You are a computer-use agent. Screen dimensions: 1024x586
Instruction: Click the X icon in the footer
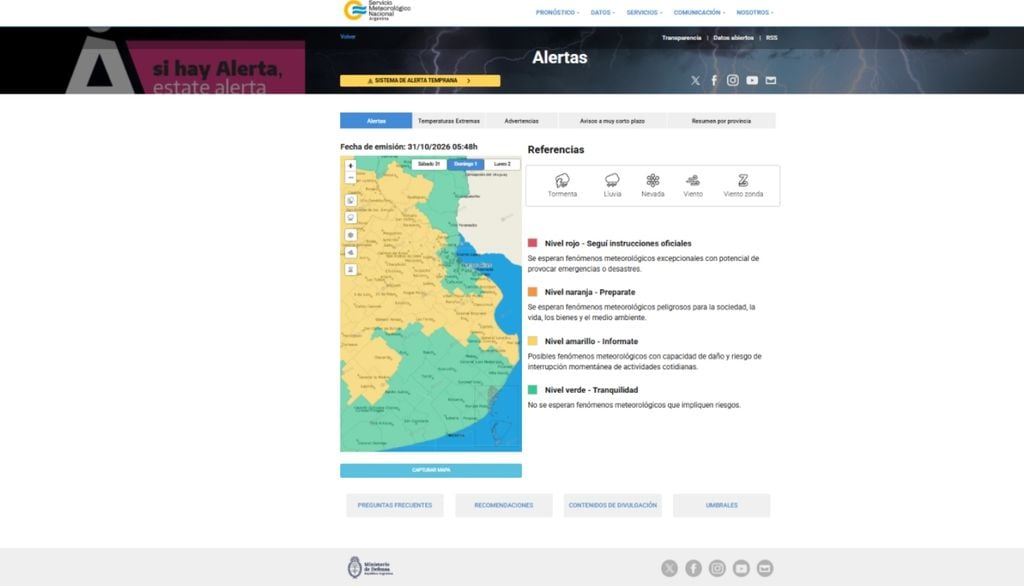(669, 568)
